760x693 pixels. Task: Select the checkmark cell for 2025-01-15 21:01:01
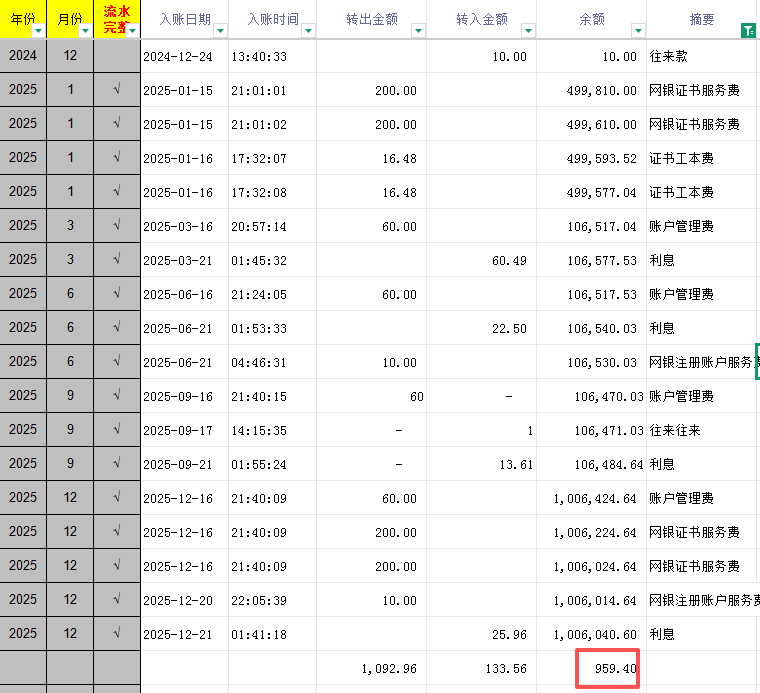click(117, 90)
